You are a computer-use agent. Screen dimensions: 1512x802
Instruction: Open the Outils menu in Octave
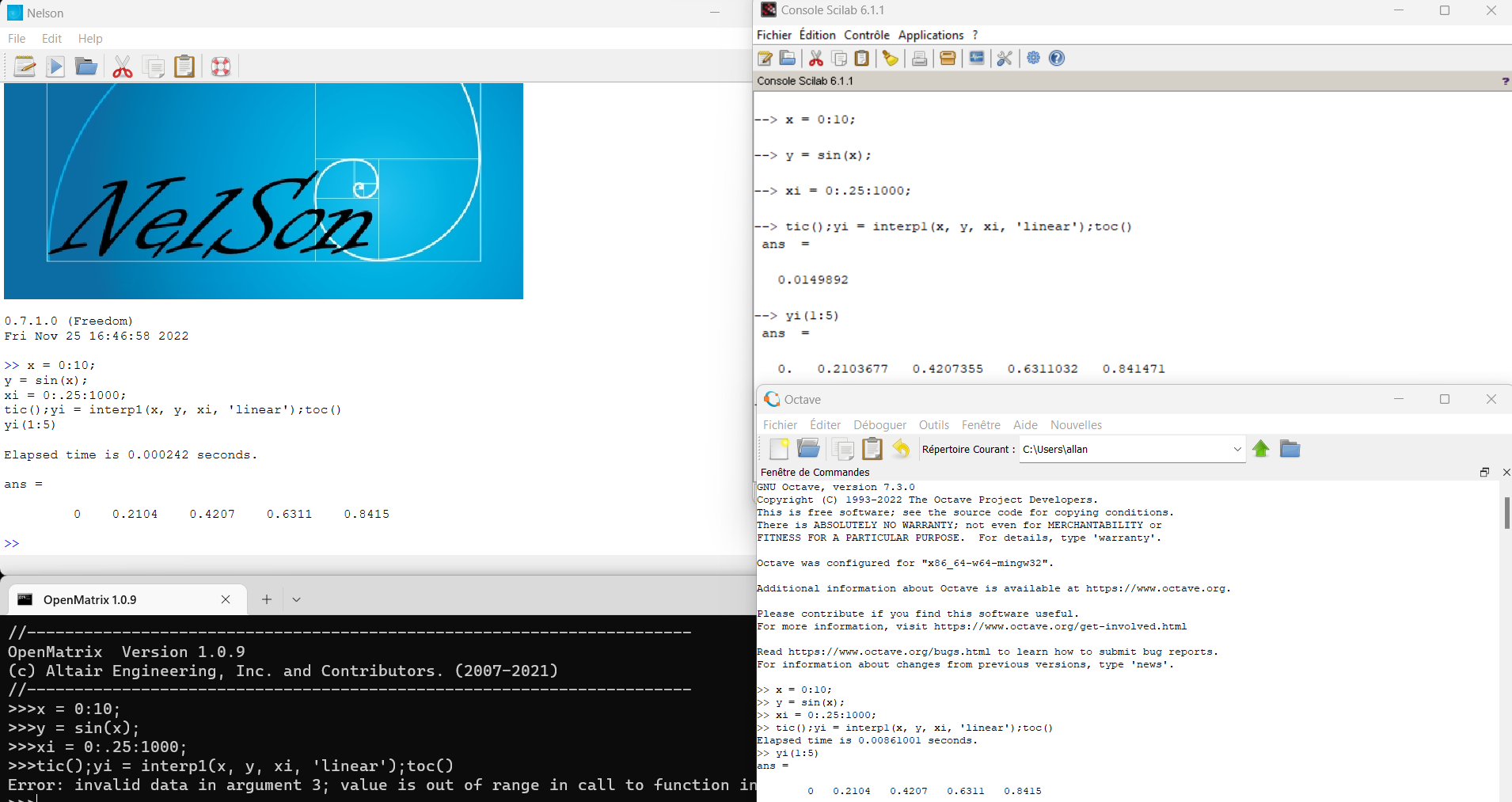(933, 425)
